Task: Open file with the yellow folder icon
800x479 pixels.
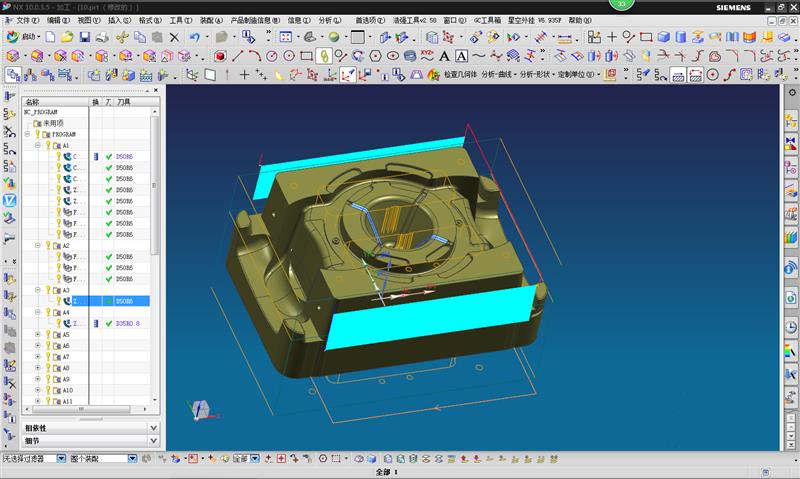Action: (x=66, y=37)
